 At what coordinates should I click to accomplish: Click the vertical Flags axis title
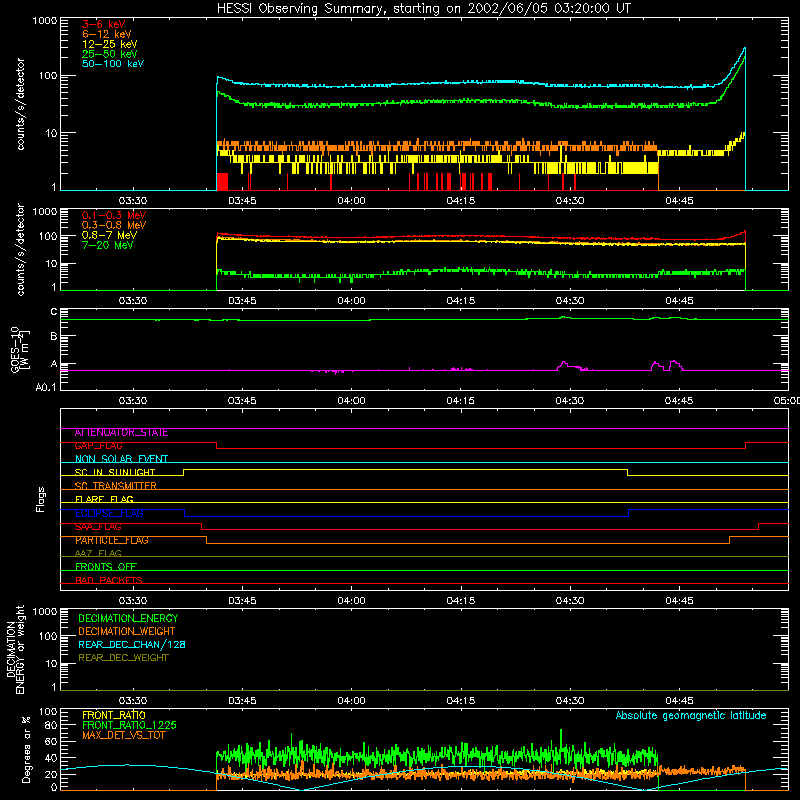40,499
